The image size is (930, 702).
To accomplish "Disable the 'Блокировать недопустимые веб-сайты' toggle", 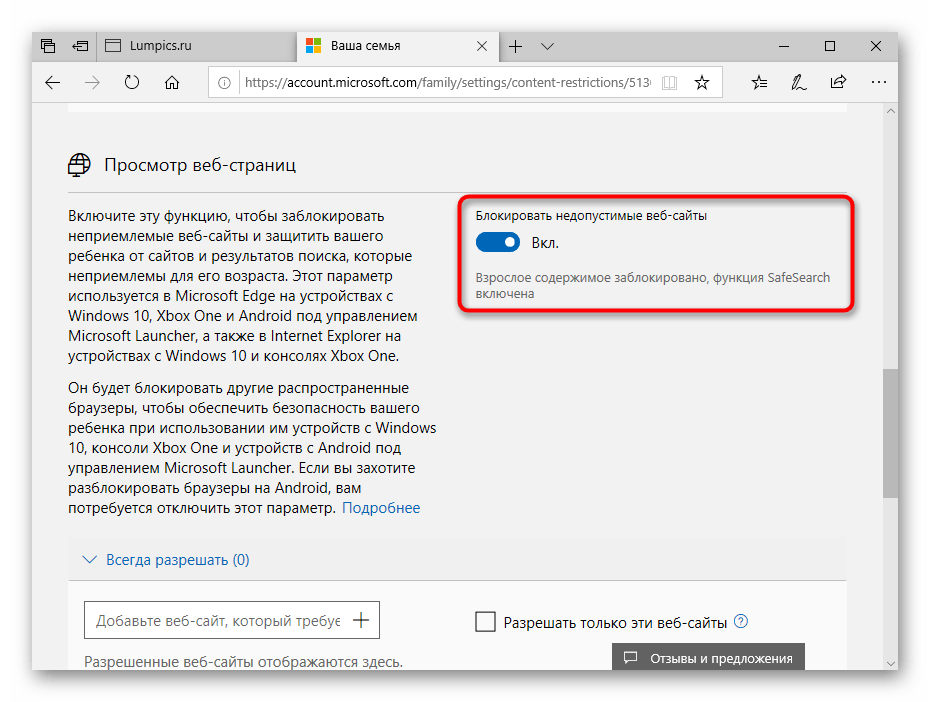I will pos(497,242).
